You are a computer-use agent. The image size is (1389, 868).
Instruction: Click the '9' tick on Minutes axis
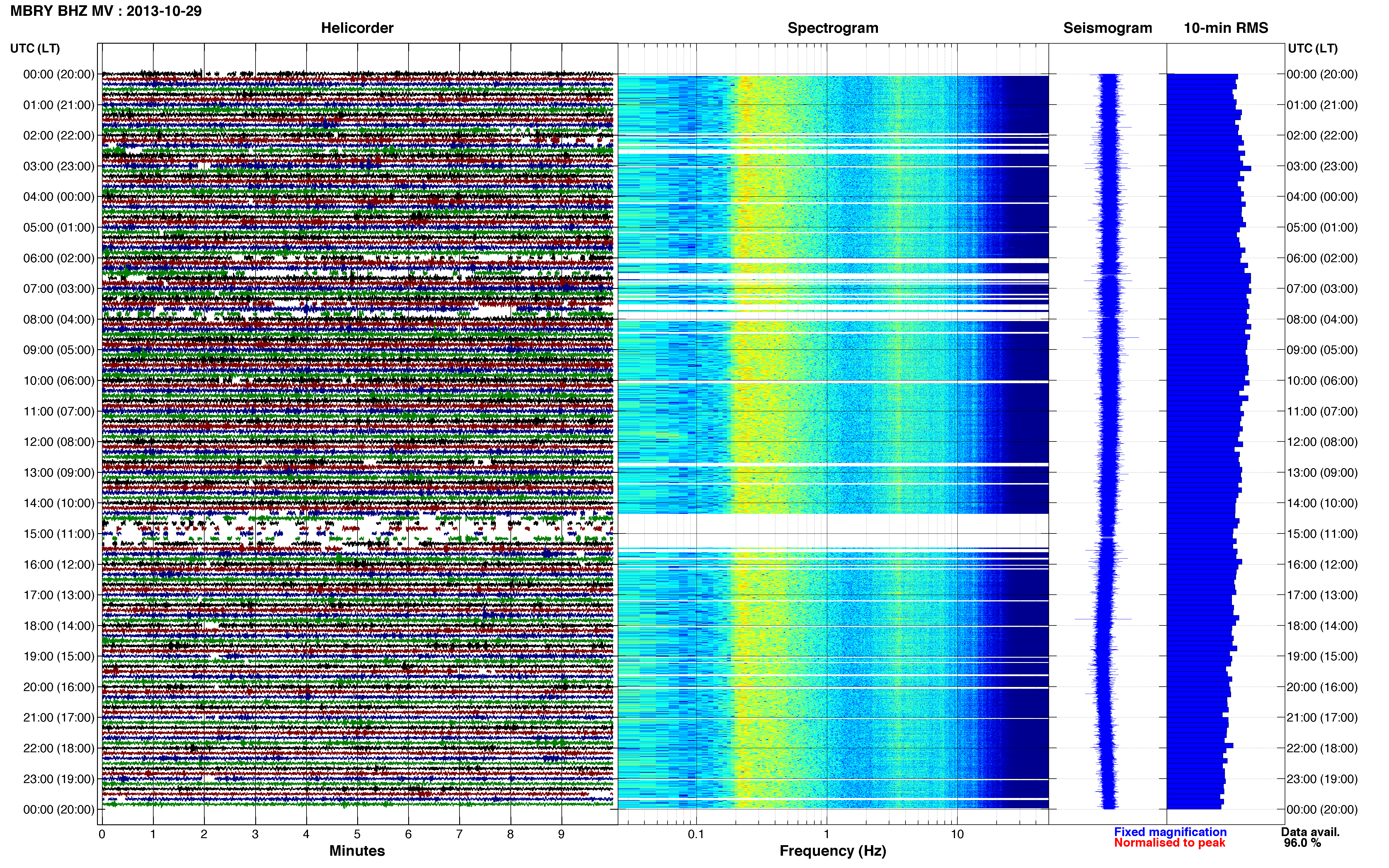click(x=561, y=834)
